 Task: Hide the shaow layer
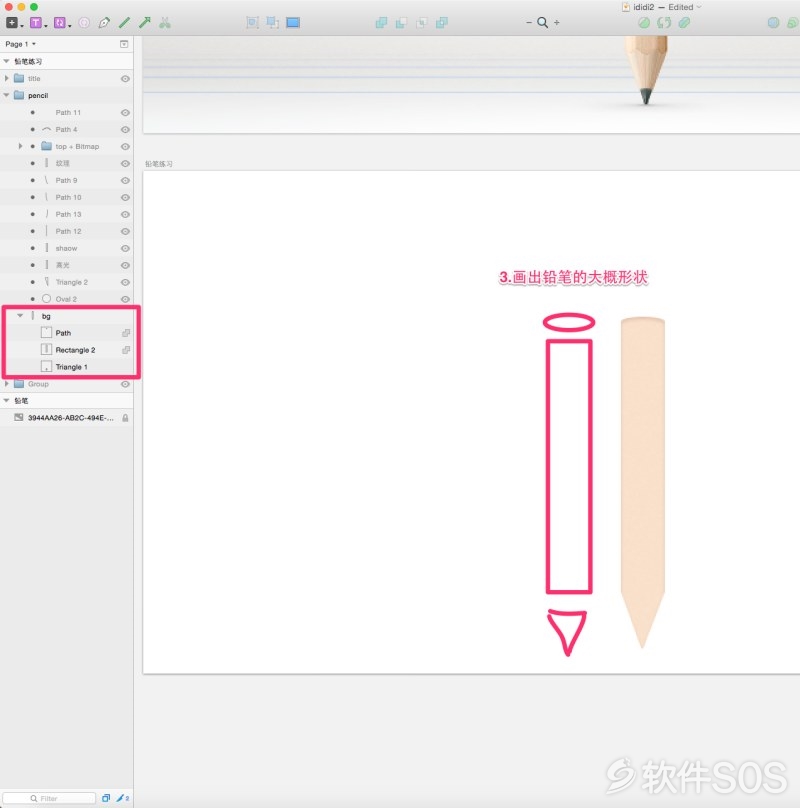click(x=125, y=249)
